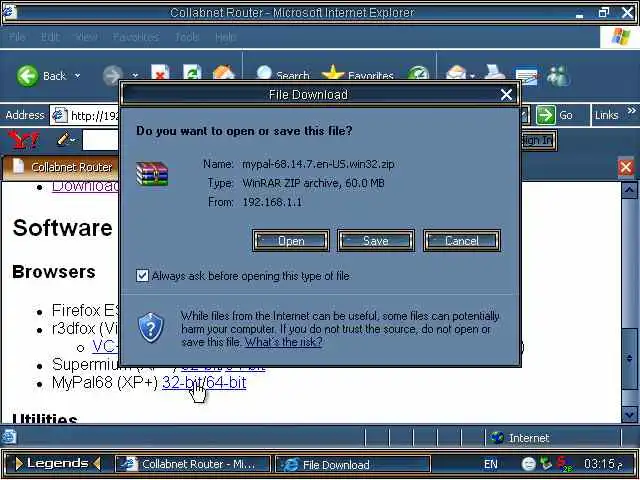Open the View menu
The width and height of the screenshot is (640, 480).
(x=86, y=37)
